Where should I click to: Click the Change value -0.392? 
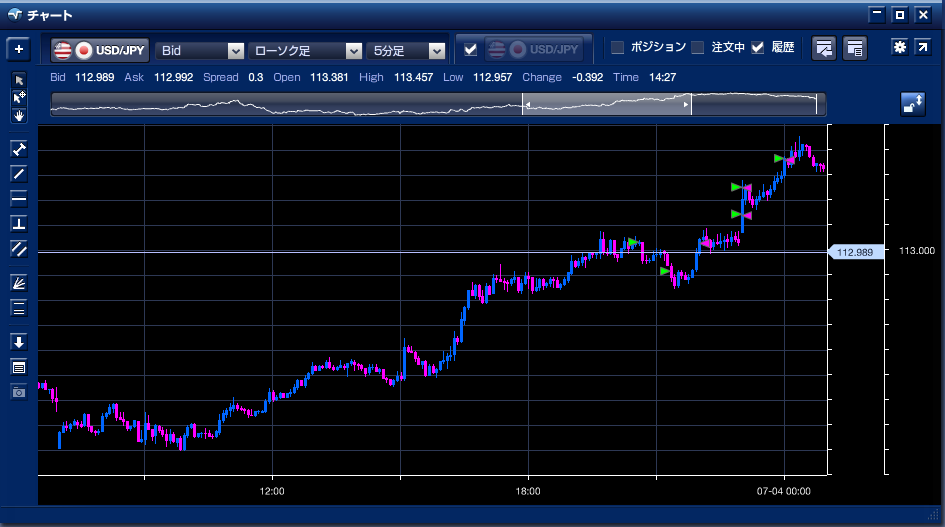588,77
